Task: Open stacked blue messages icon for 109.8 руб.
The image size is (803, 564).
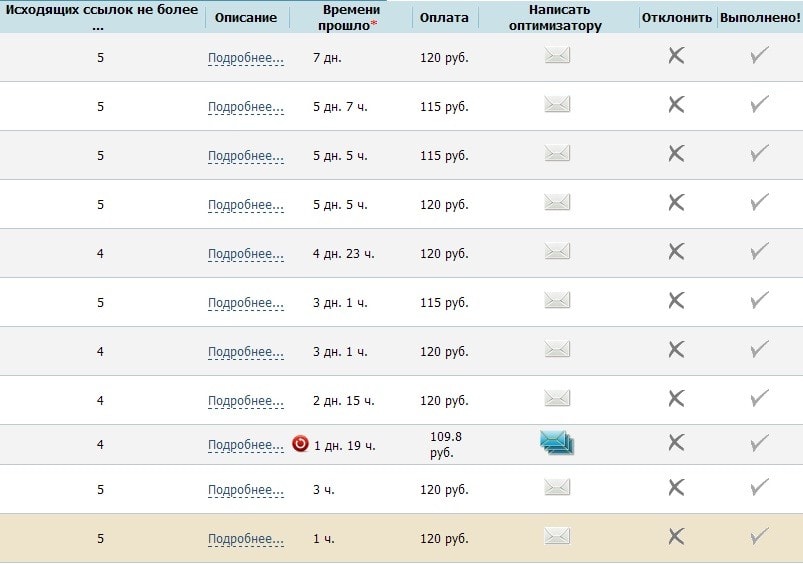Action: [x=557, y=442]
